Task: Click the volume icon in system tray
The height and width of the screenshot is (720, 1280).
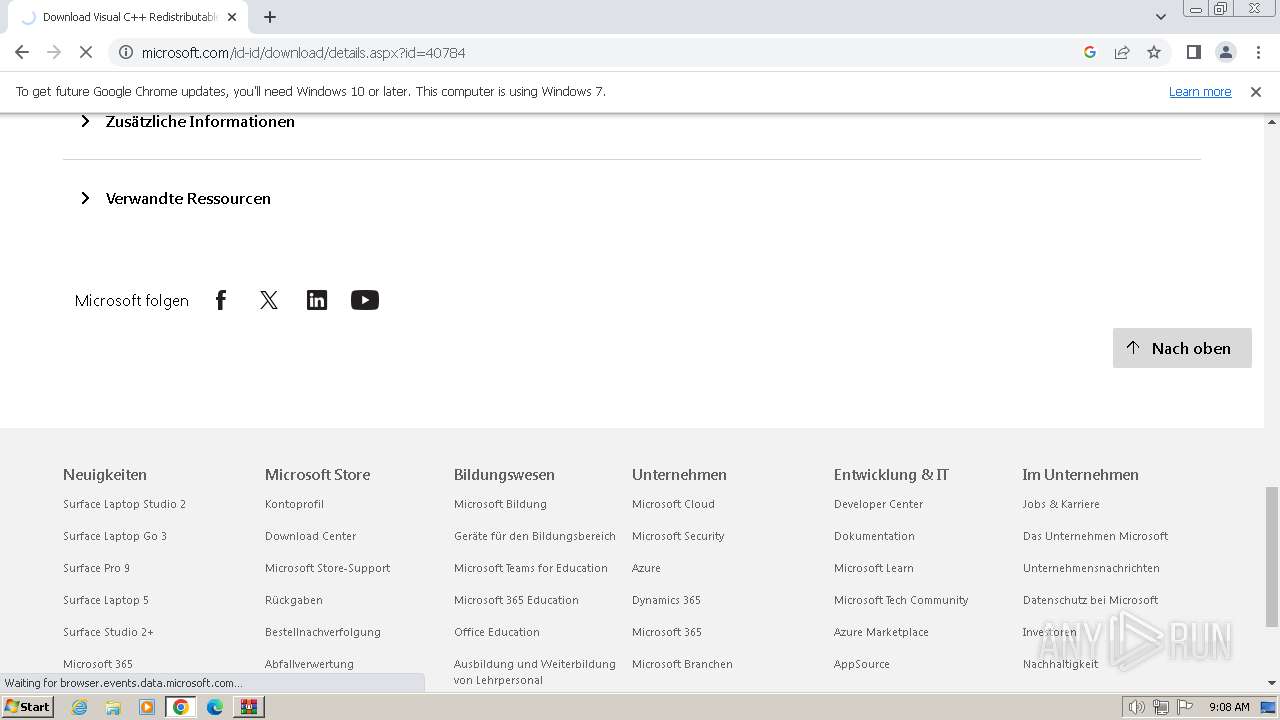Action: click(1136, 707)
